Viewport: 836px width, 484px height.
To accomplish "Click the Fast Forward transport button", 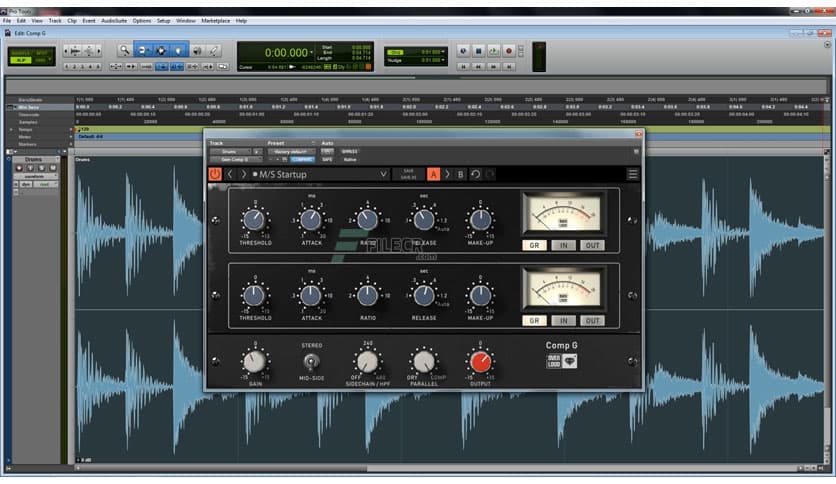I will point(494,67).
